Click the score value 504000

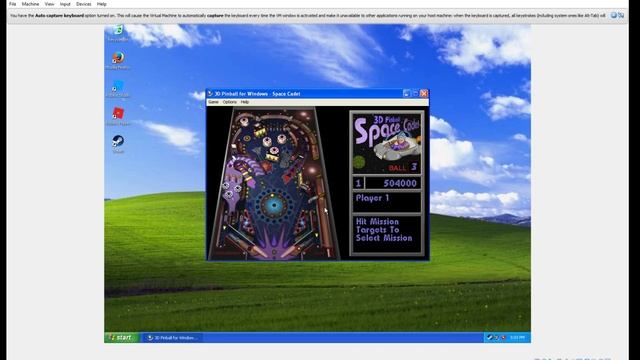400,183
